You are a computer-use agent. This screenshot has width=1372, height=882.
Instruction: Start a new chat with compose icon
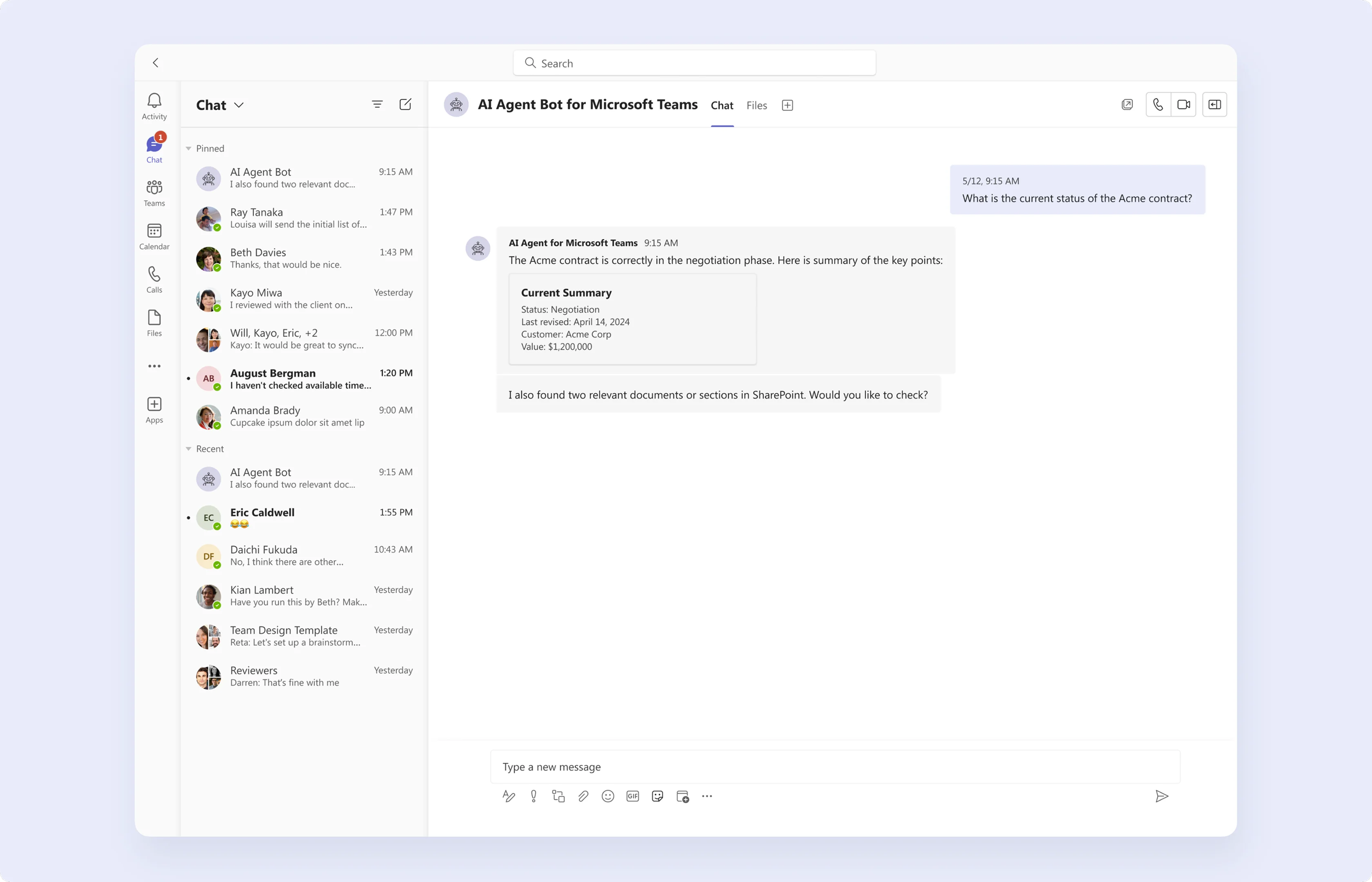(x=405, y=104)
